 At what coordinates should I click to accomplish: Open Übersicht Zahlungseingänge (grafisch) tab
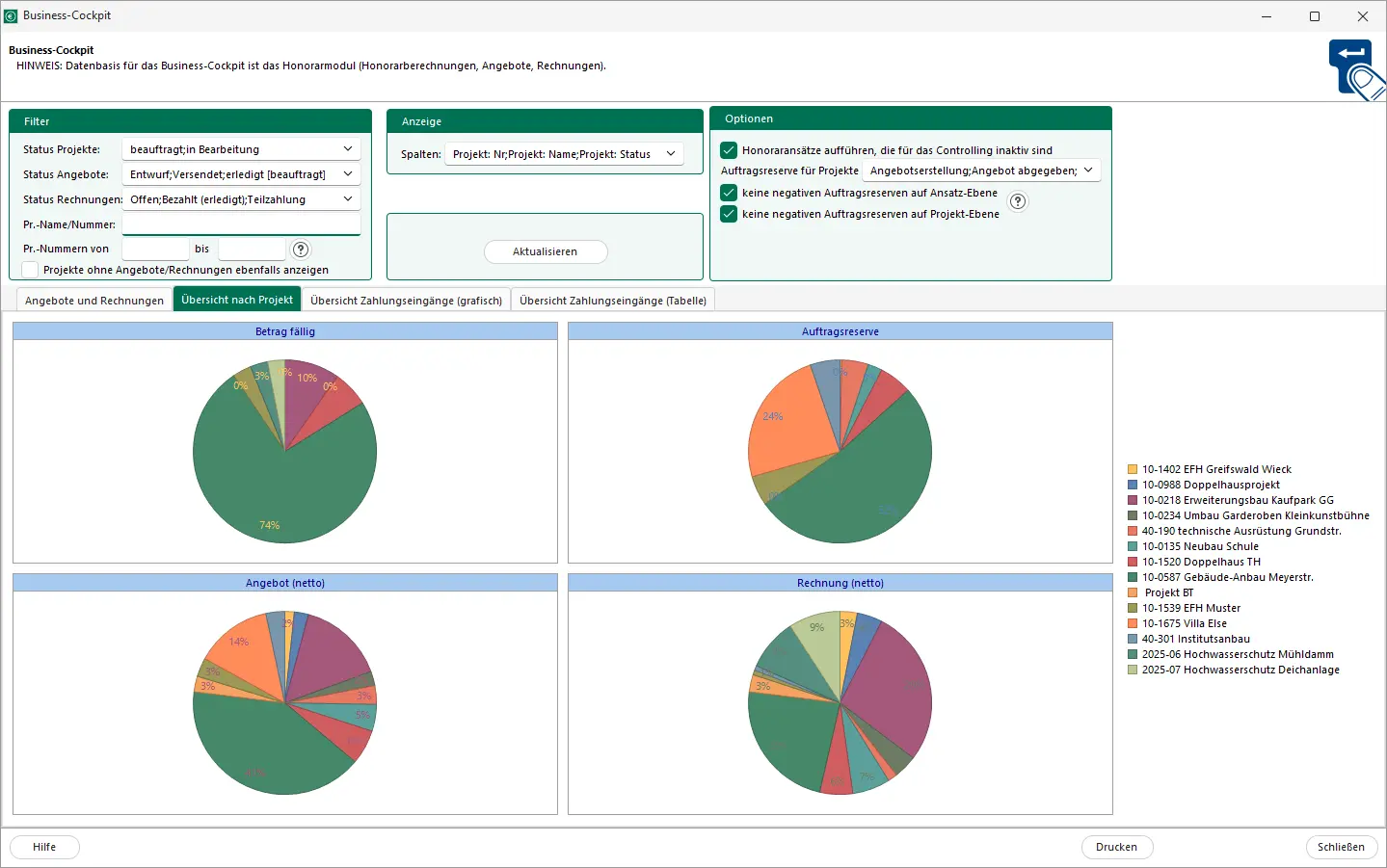tap(406, 301)
